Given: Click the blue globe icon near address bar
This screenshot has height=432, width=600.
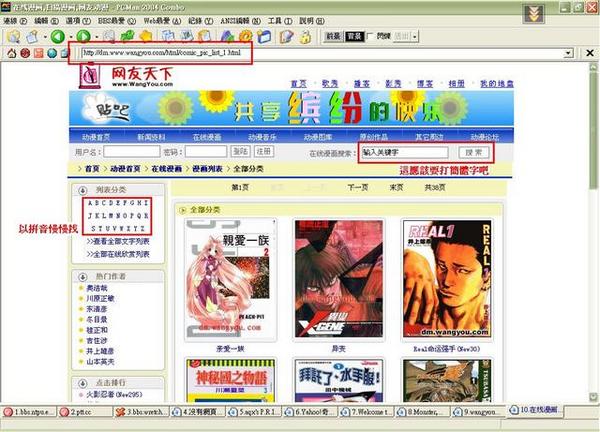Looking at the screenshot, I should pyautogui.click(x=52, y=53).
